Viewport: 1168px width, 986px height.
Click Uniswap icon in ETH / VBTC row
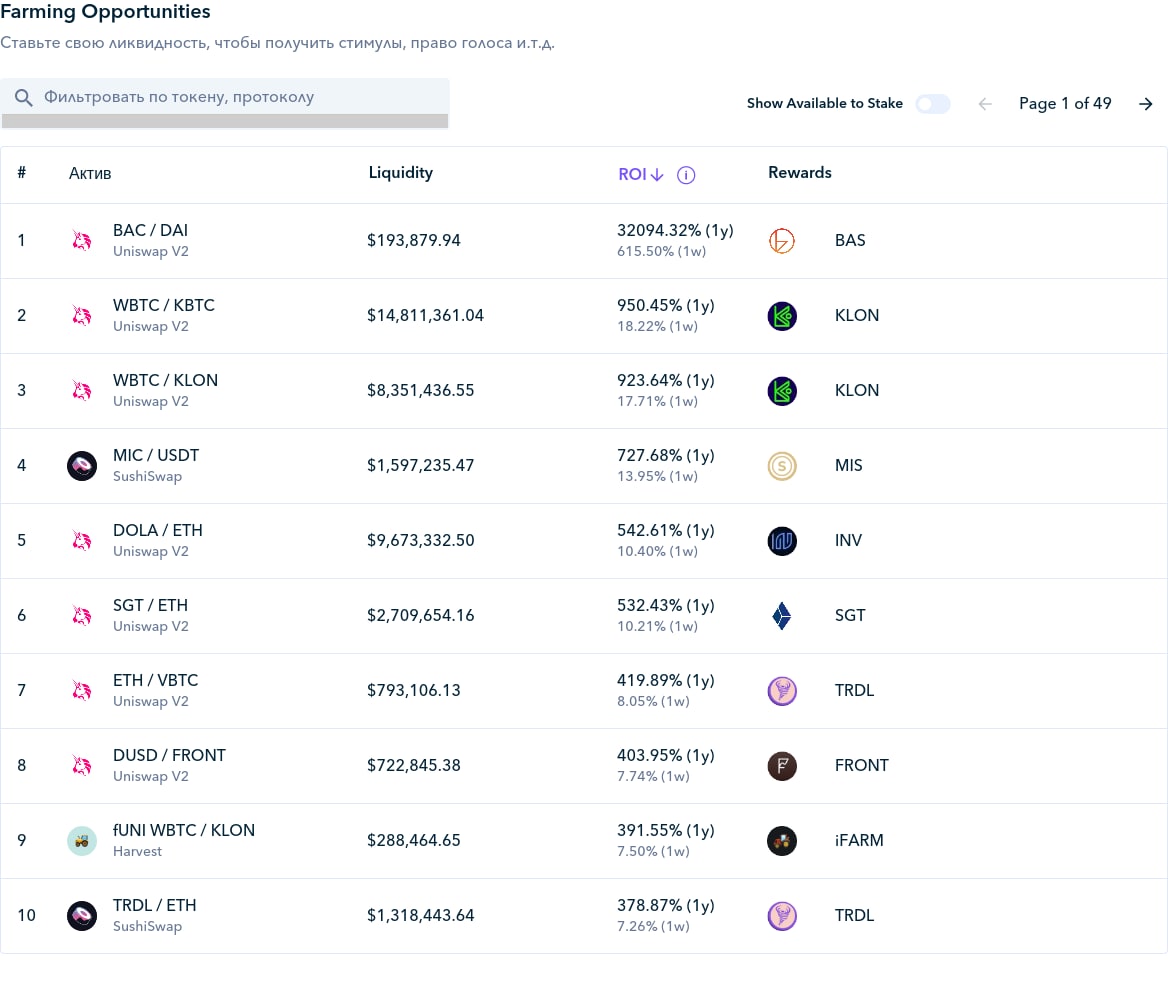pyautogui.click(x=82, y=691)
